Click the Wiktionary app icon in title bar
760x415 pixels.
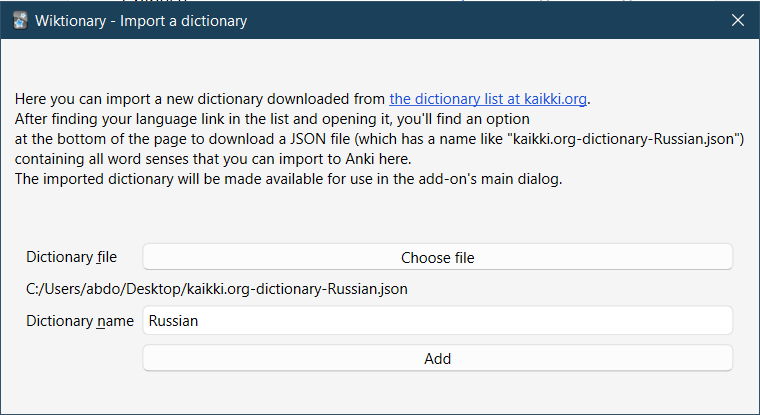(x=18, y=20)
